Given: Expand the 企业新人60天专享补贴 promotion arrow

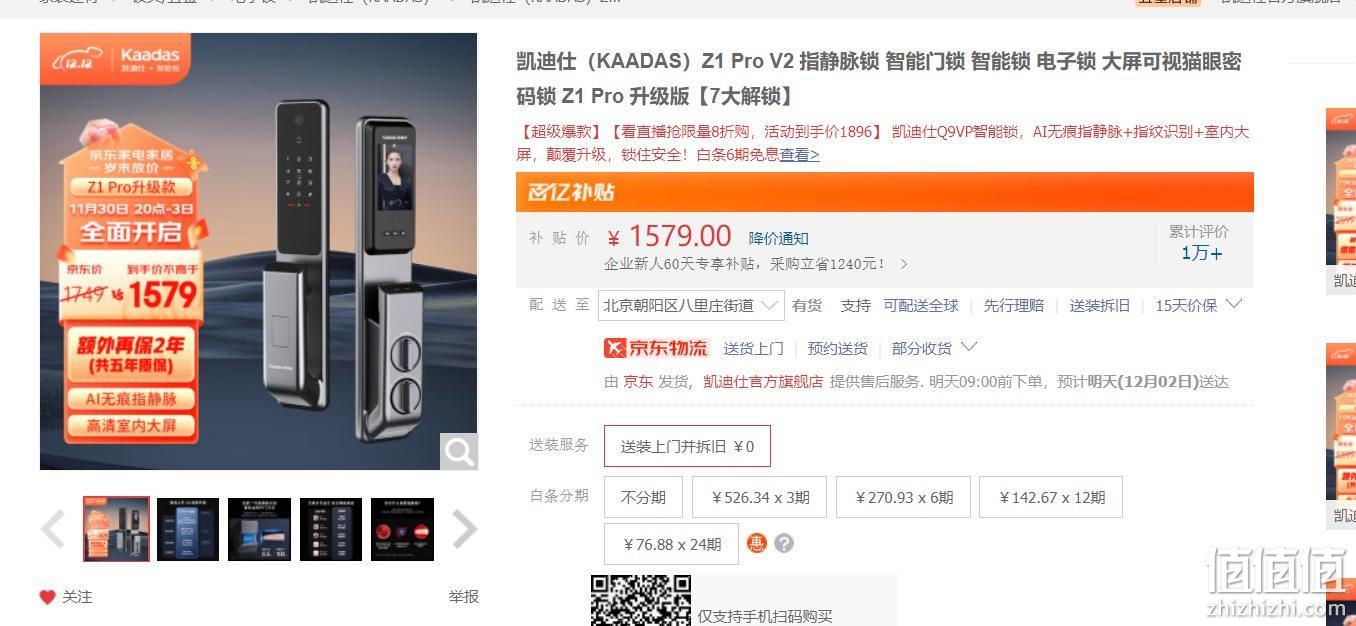Looking at the screenshot, I should (x=904, y=264).
